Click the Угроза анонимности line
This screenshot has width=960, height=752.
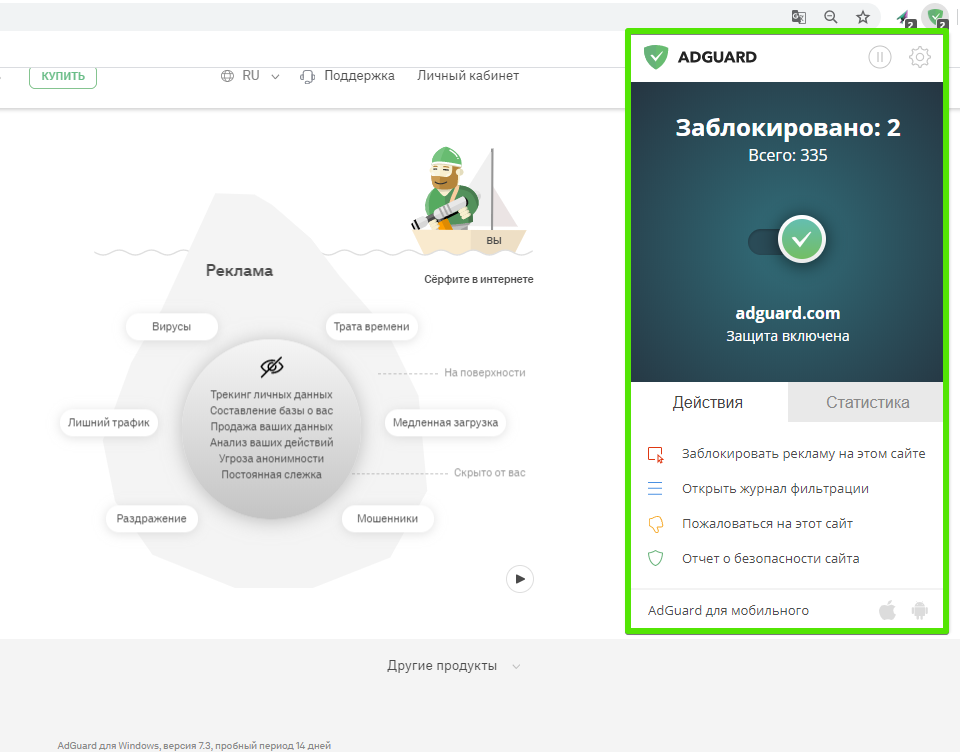(x=272, y=459)
